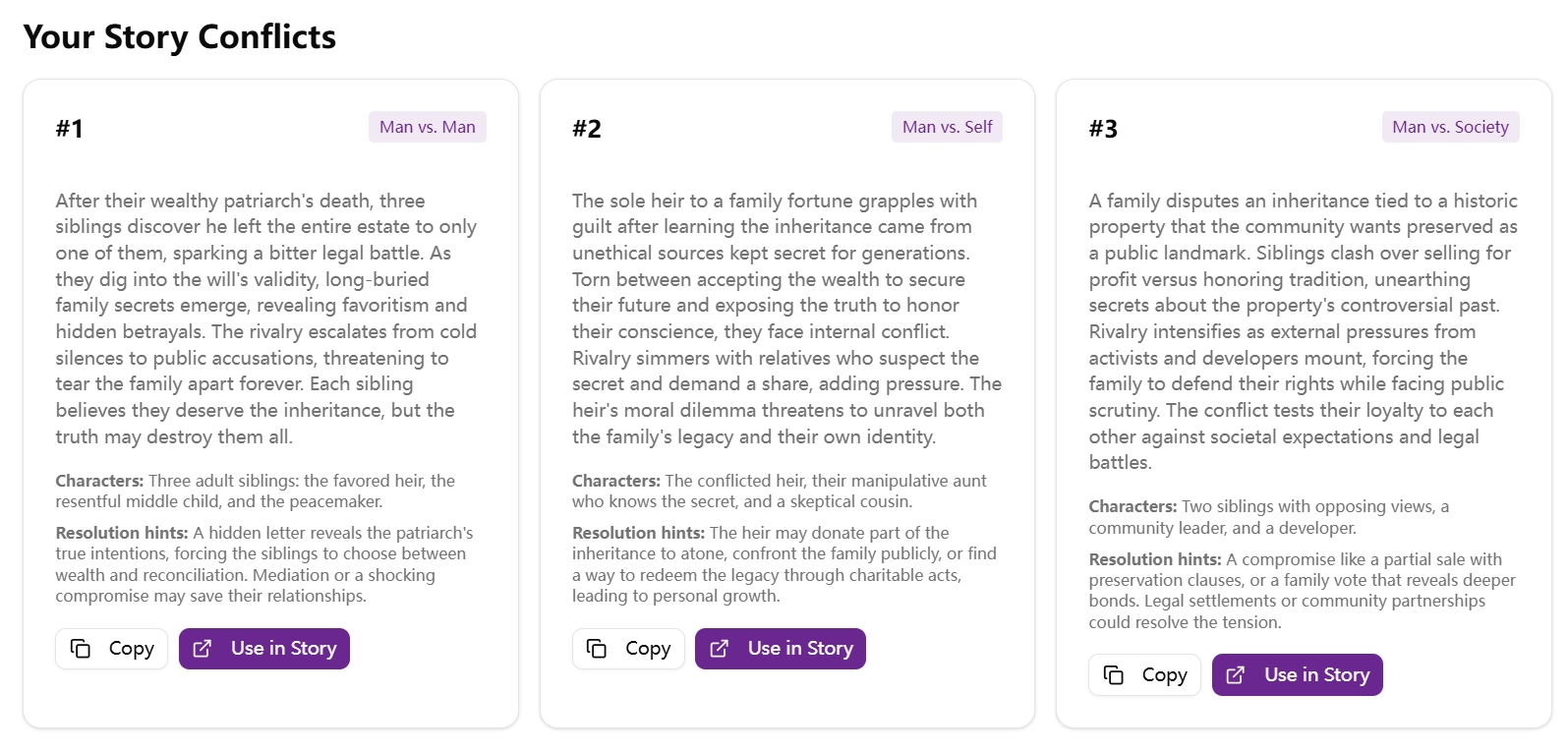Select the 'Man vs. Society' badge on conflict #3

pyautogui.click(x=1450, y=127)
